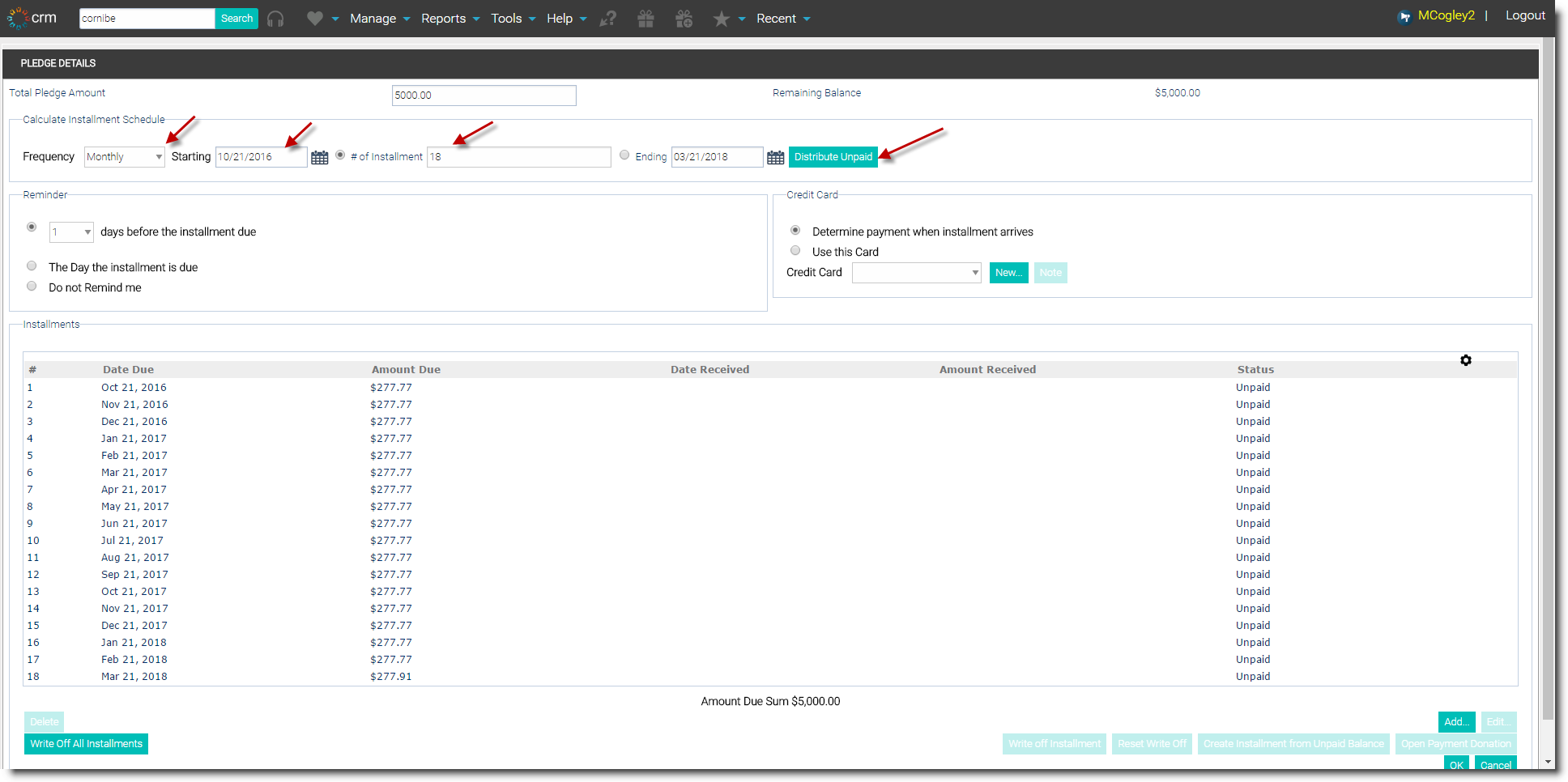This screenshot has width=1568, height=782.
Task: Click the Logout link
Action: tap(1525, 15)
